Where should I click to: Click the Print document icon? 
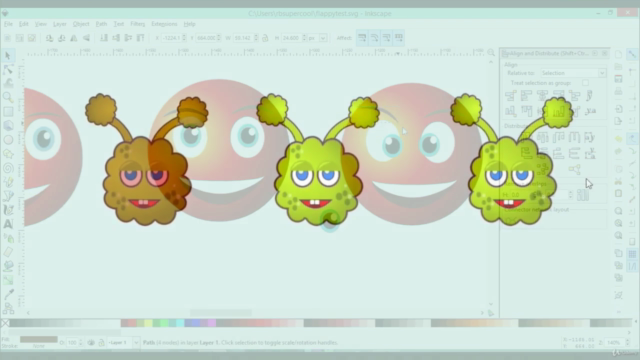[x=618, y=91]
